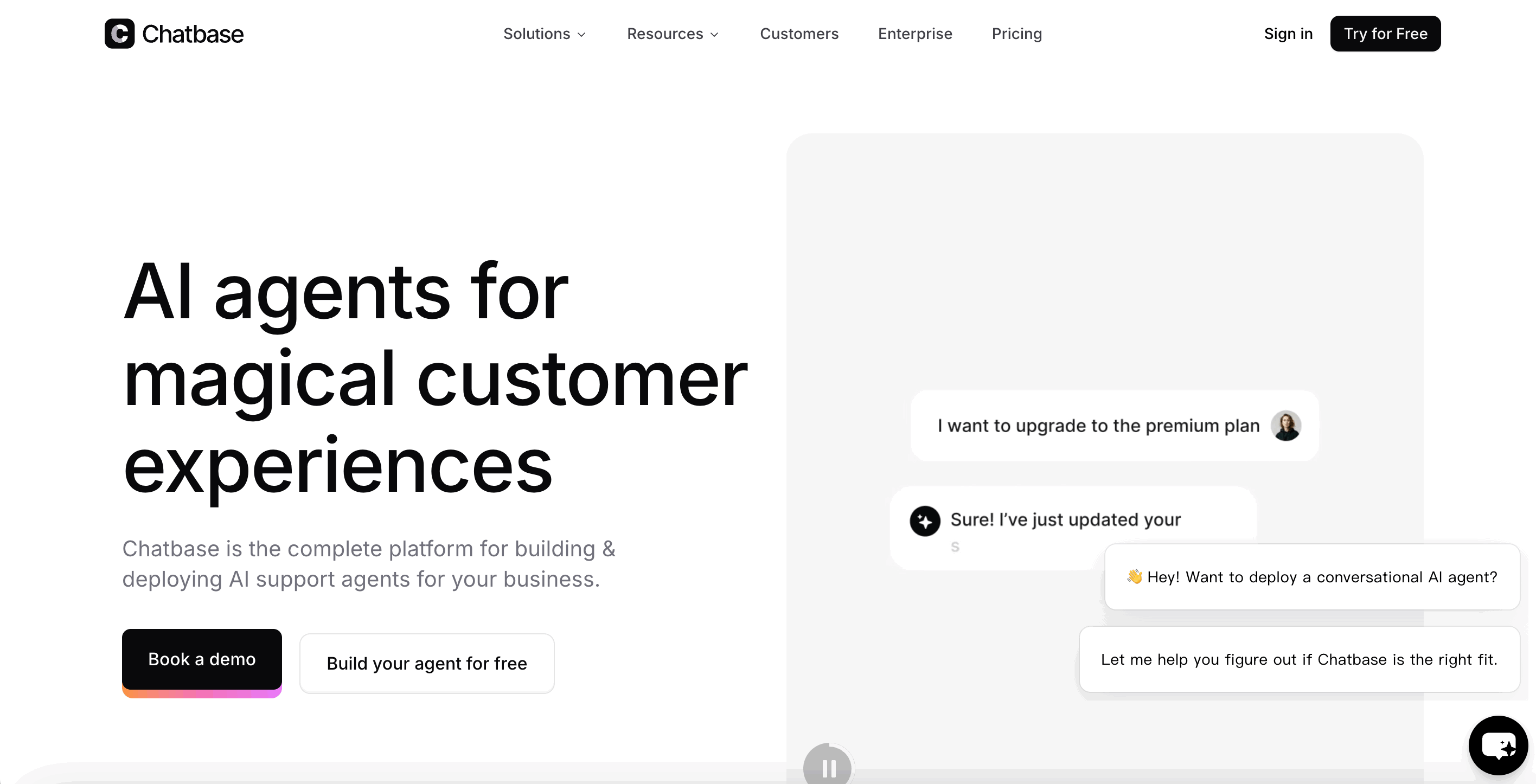Screen dimensions: 1536x784
Task: Click the 'Let me help you' message bubble
Action: point(1300,659)
